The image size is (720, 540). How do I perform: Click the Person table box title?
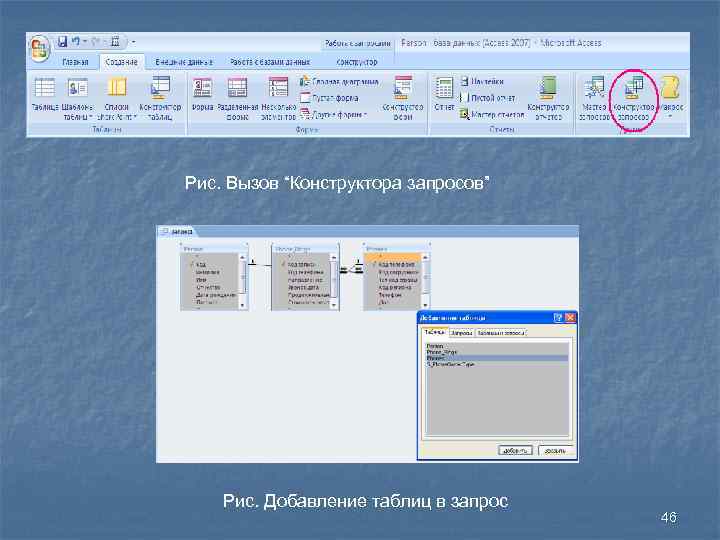[214, 249]
